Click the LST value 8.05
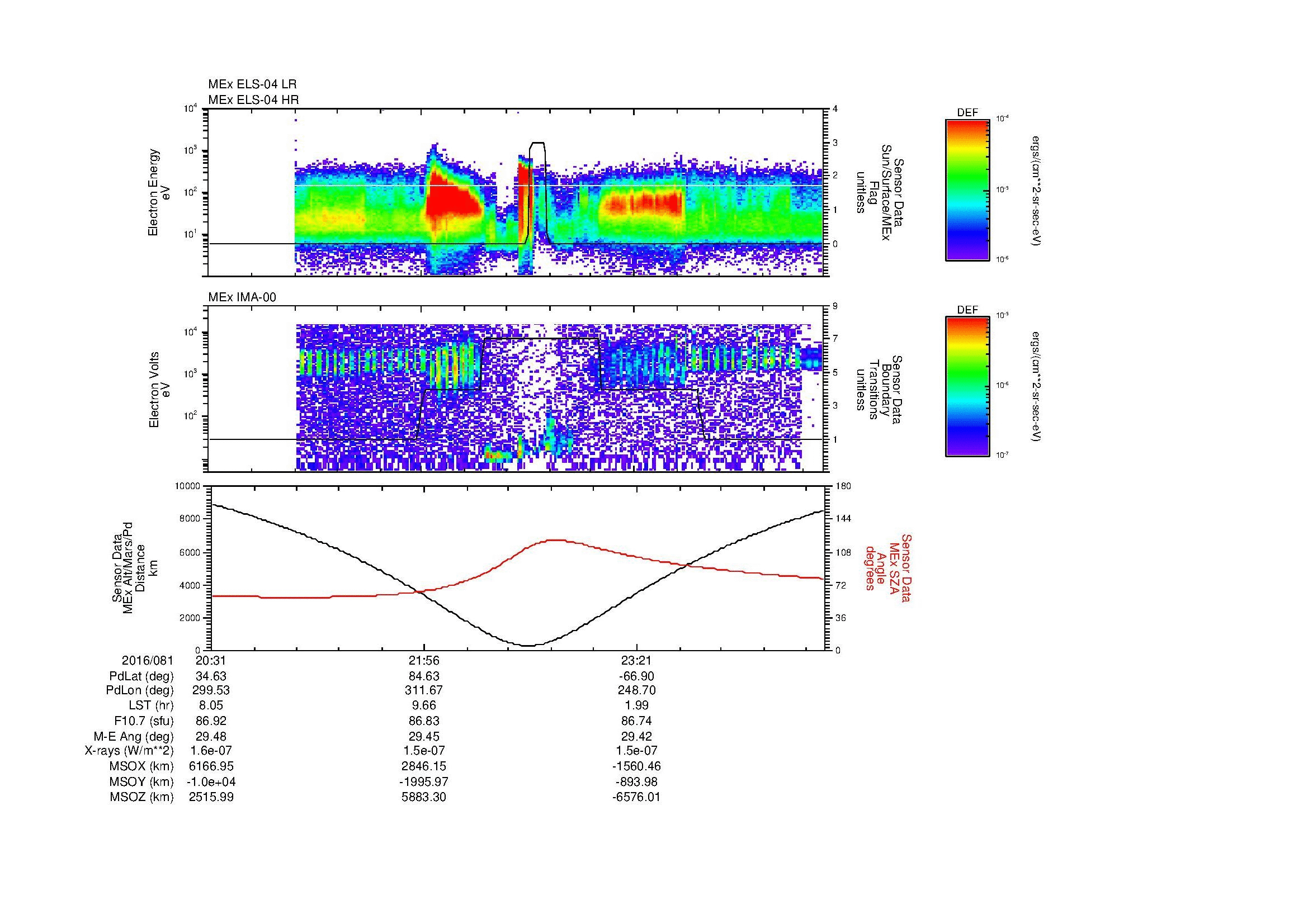The height and width of the screenshot is (924, 1308). point(211,706)
